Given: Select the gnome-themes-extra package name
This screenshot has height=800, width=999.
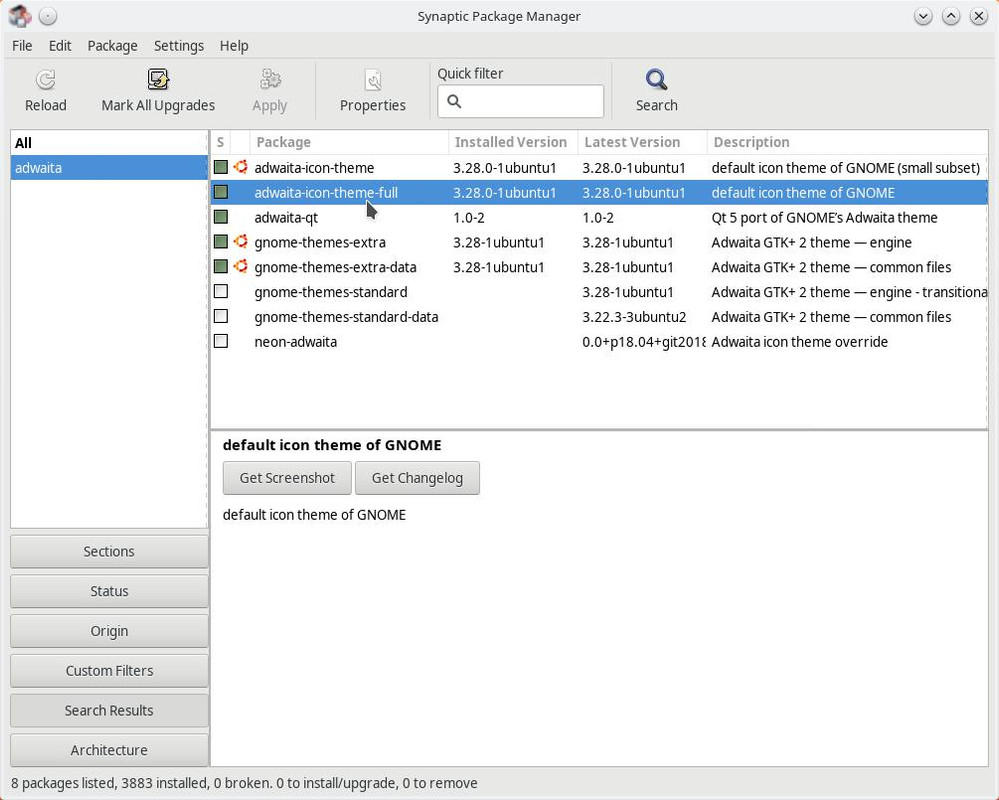Looking at the screenshot, I should [x=320, y=242].
